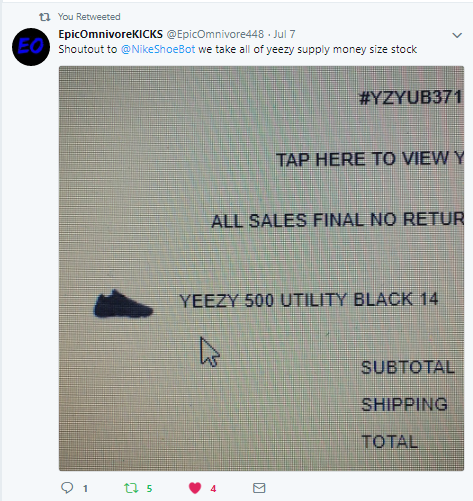Click the black Yeezy shoe picture in photo

tap(123, 304)
